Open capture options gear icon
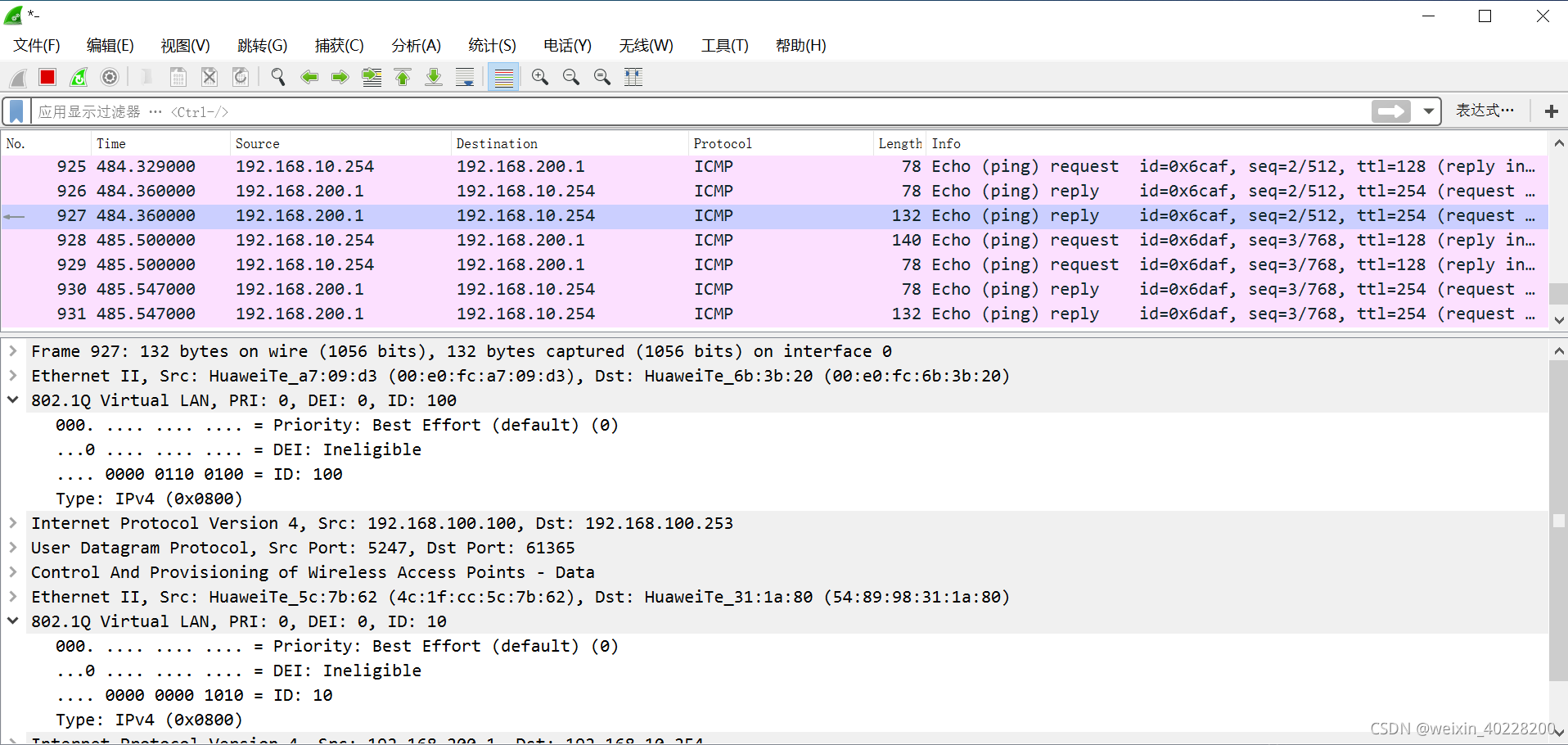 (110, 77)
